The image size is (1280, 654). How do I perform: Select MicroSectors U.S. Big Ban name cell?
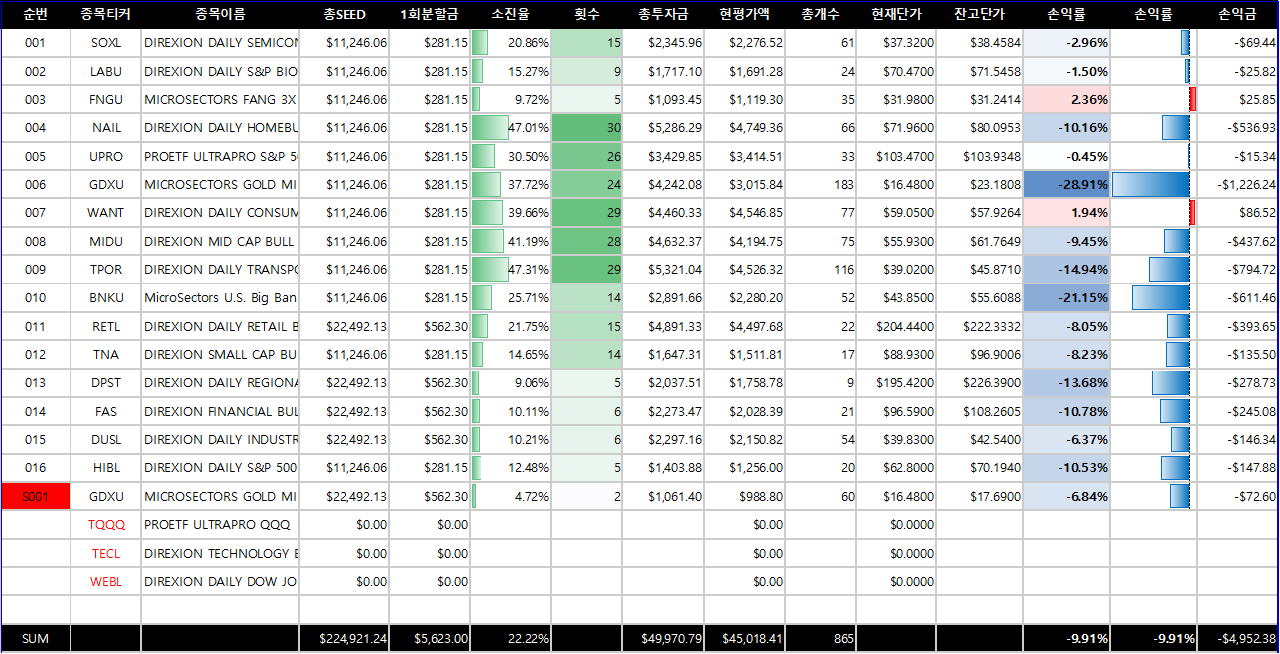[x=220, y=298]
